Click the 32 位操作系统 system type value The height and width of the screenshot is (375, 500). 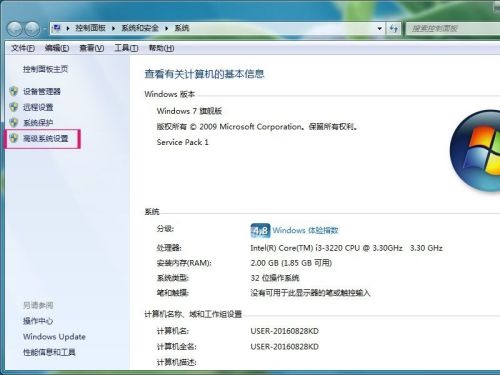tap(275, 278)
